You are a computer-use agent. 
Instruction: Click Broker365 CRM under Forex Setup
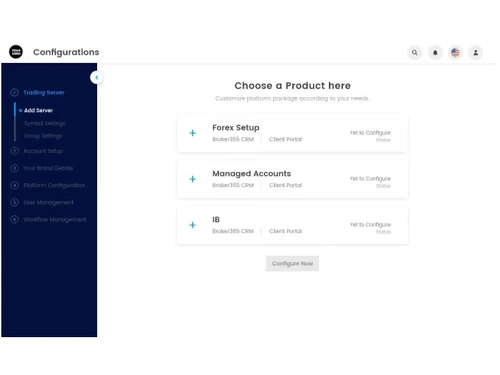point(233,139)
